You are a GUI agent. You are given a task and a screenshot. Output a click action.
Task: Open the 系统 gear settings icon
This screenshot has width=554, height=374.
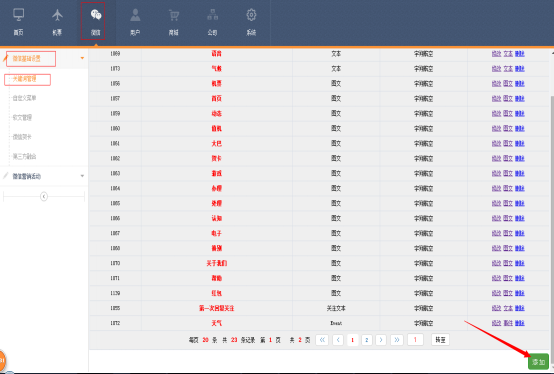tap(251, 15)
